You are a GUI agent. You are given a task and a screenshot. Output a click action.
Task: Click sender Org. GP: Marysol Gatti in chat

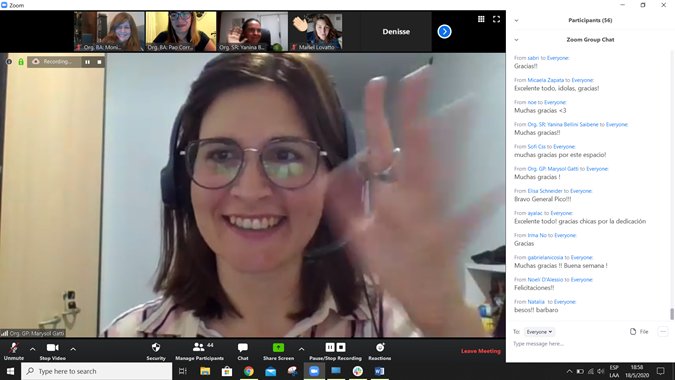click(553, 169)
